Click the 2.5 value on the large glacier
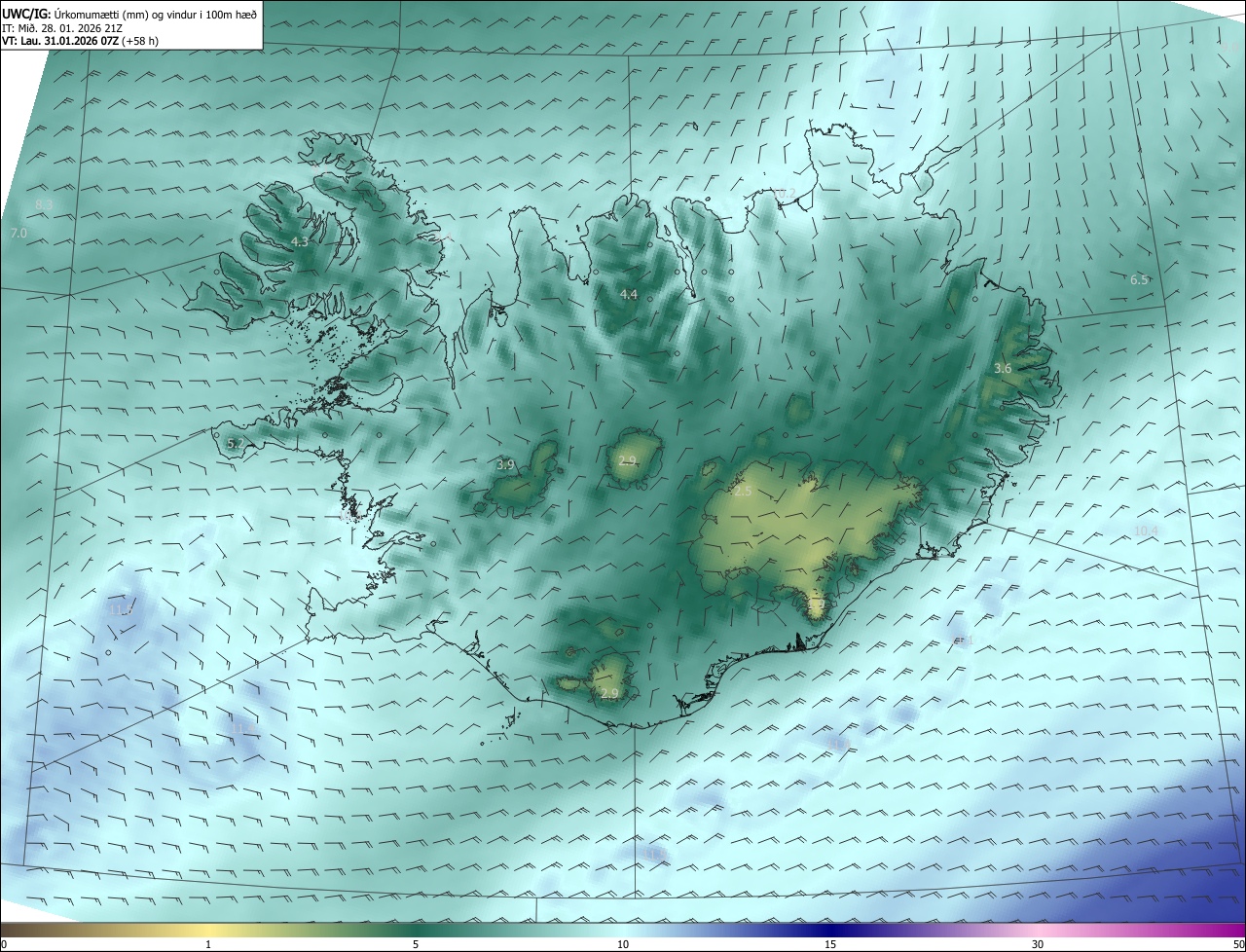1246x952 pixels. pos(743,492)
